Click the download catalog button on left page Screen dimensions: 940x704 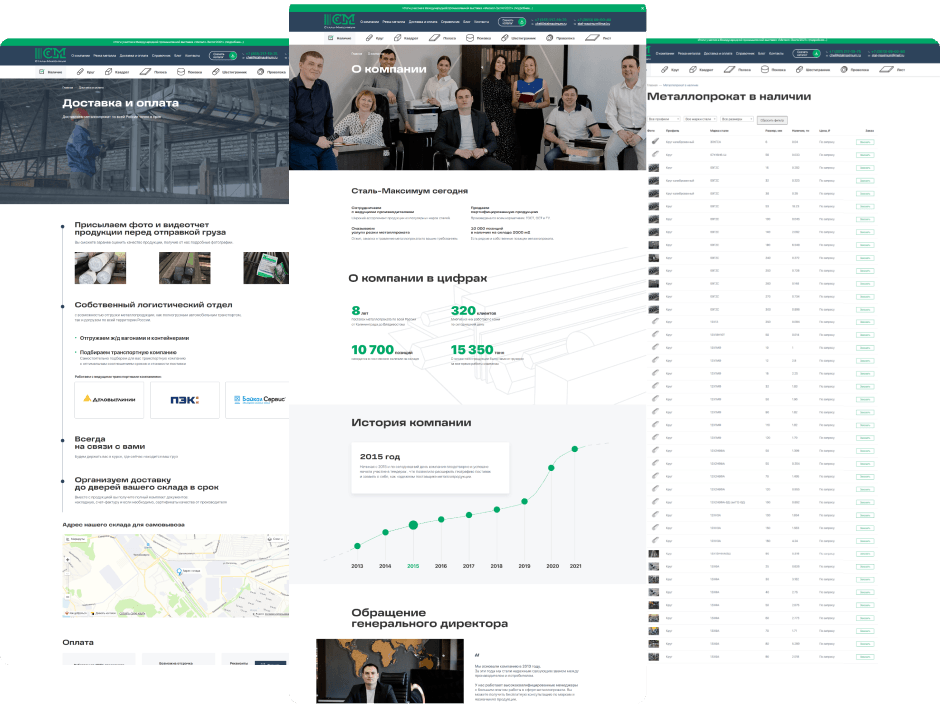click(x=223, y=55)
